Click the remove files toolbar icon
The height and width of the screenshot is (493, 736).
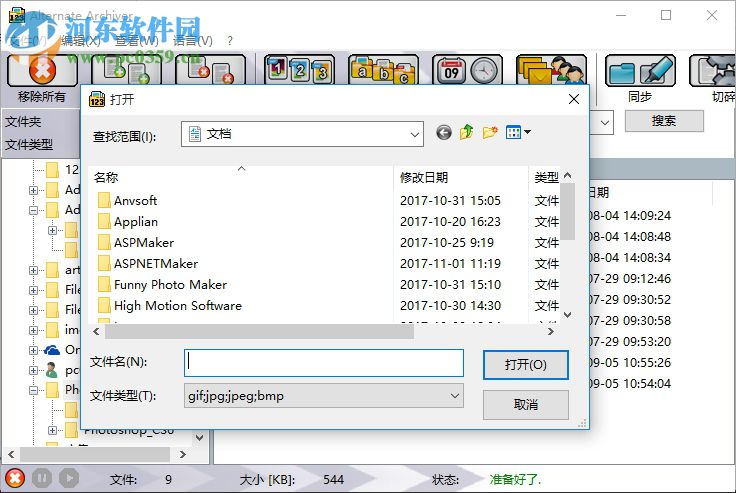tap(210, 70)
